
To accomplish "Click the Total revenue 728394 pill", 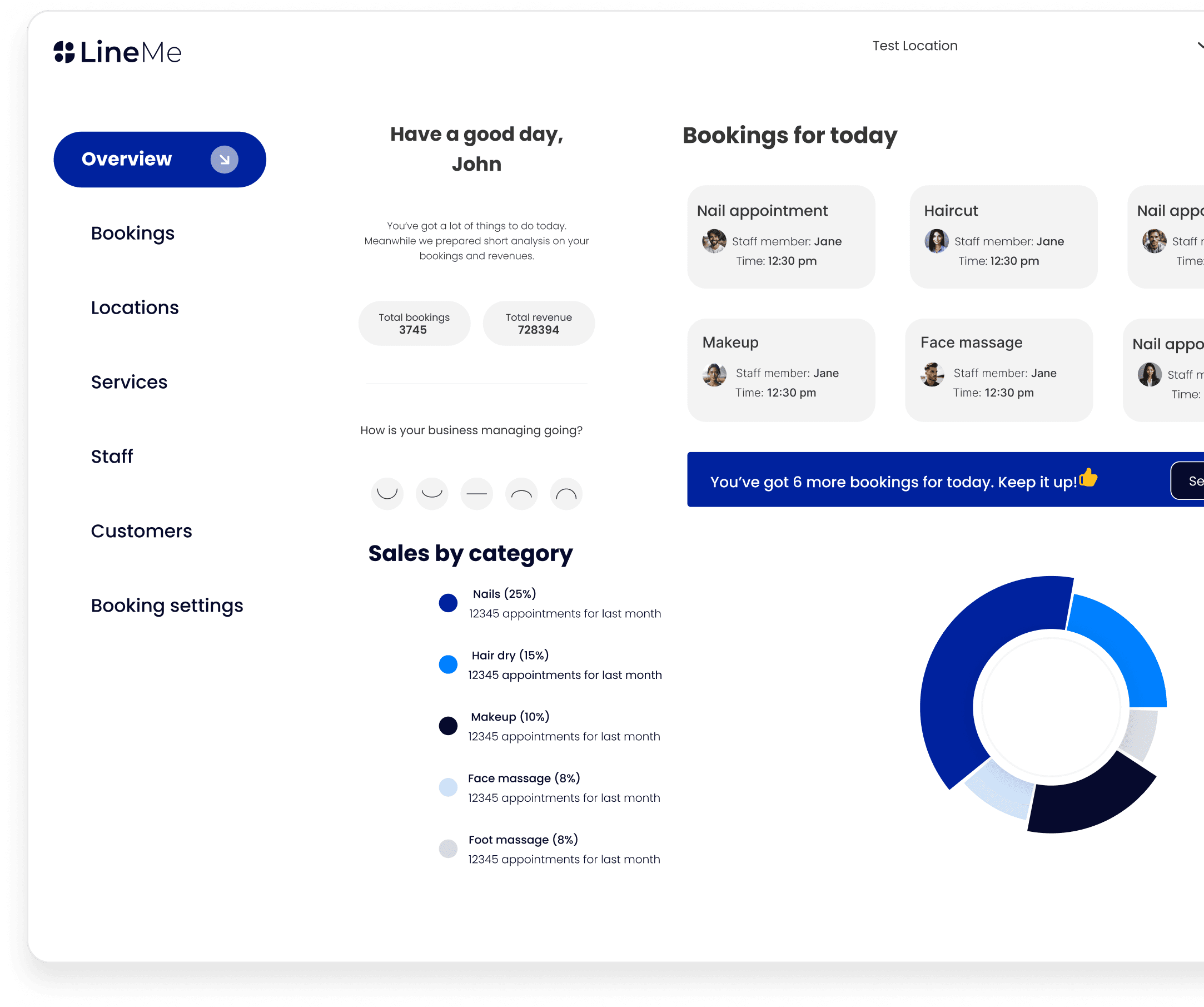I will click(539, 324).
